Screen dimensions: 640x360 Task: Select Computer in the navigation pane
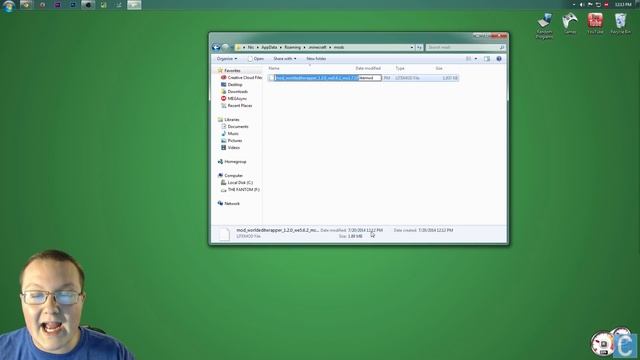pos(230,176)
